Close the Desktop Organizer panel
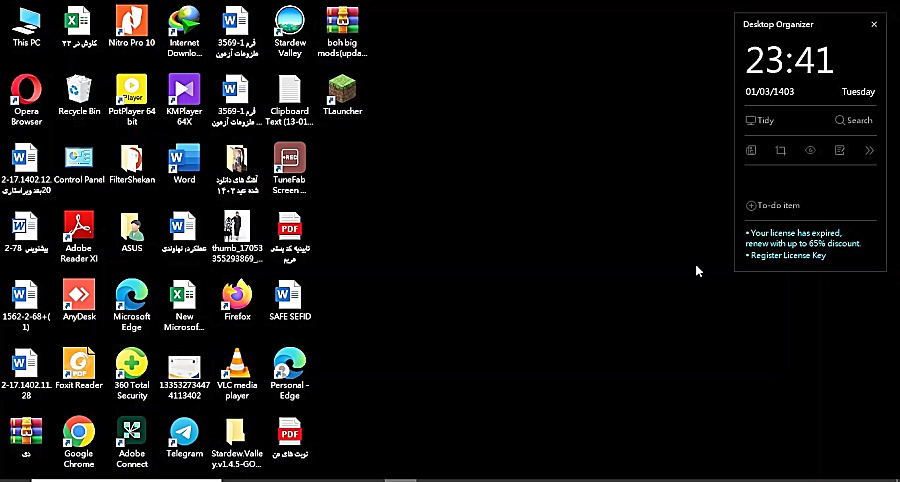The width and height of the screenshot is (900, 482). click(874, 24)
